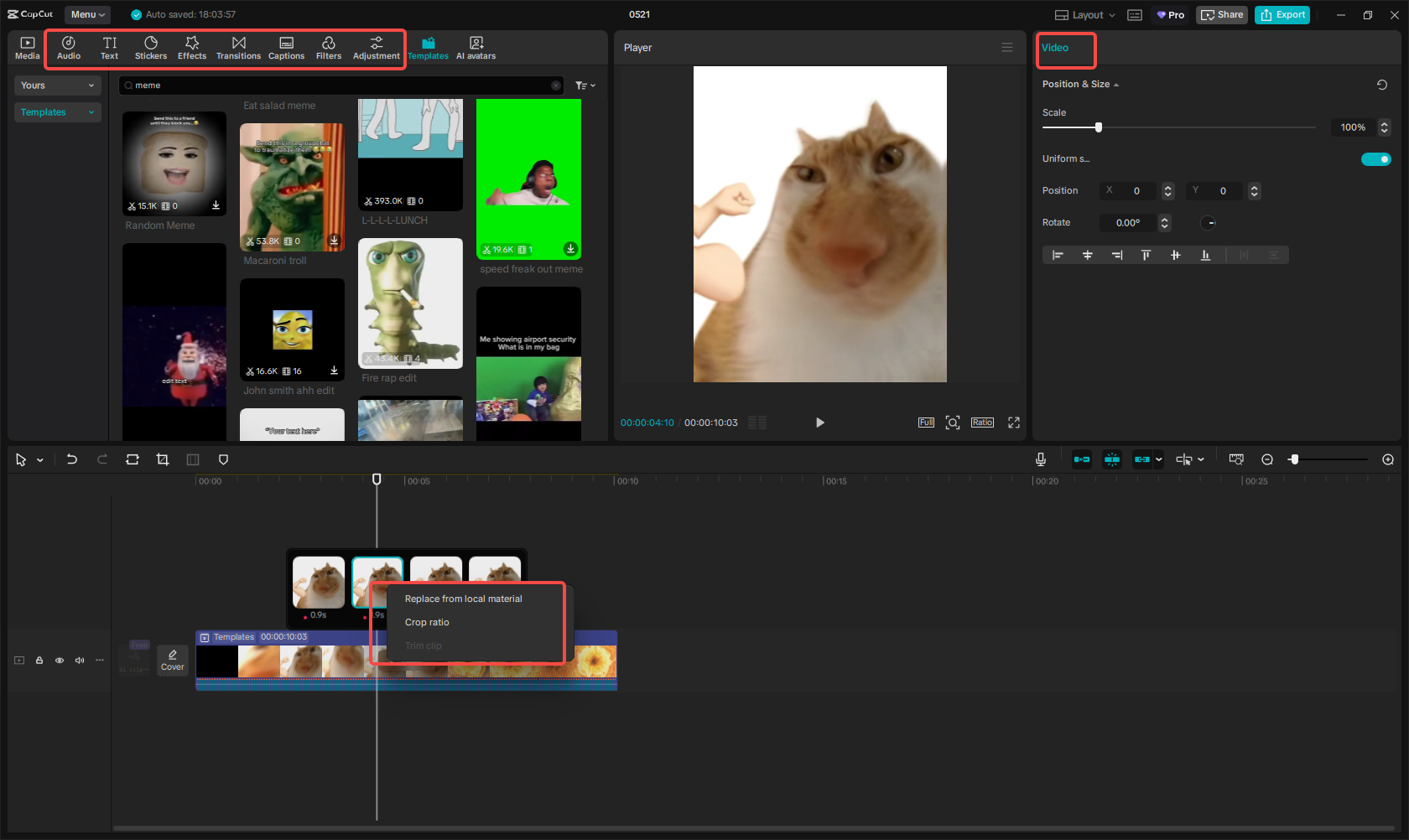
Task: Click the fullscreen icon in player
Action: point(1014,423)
